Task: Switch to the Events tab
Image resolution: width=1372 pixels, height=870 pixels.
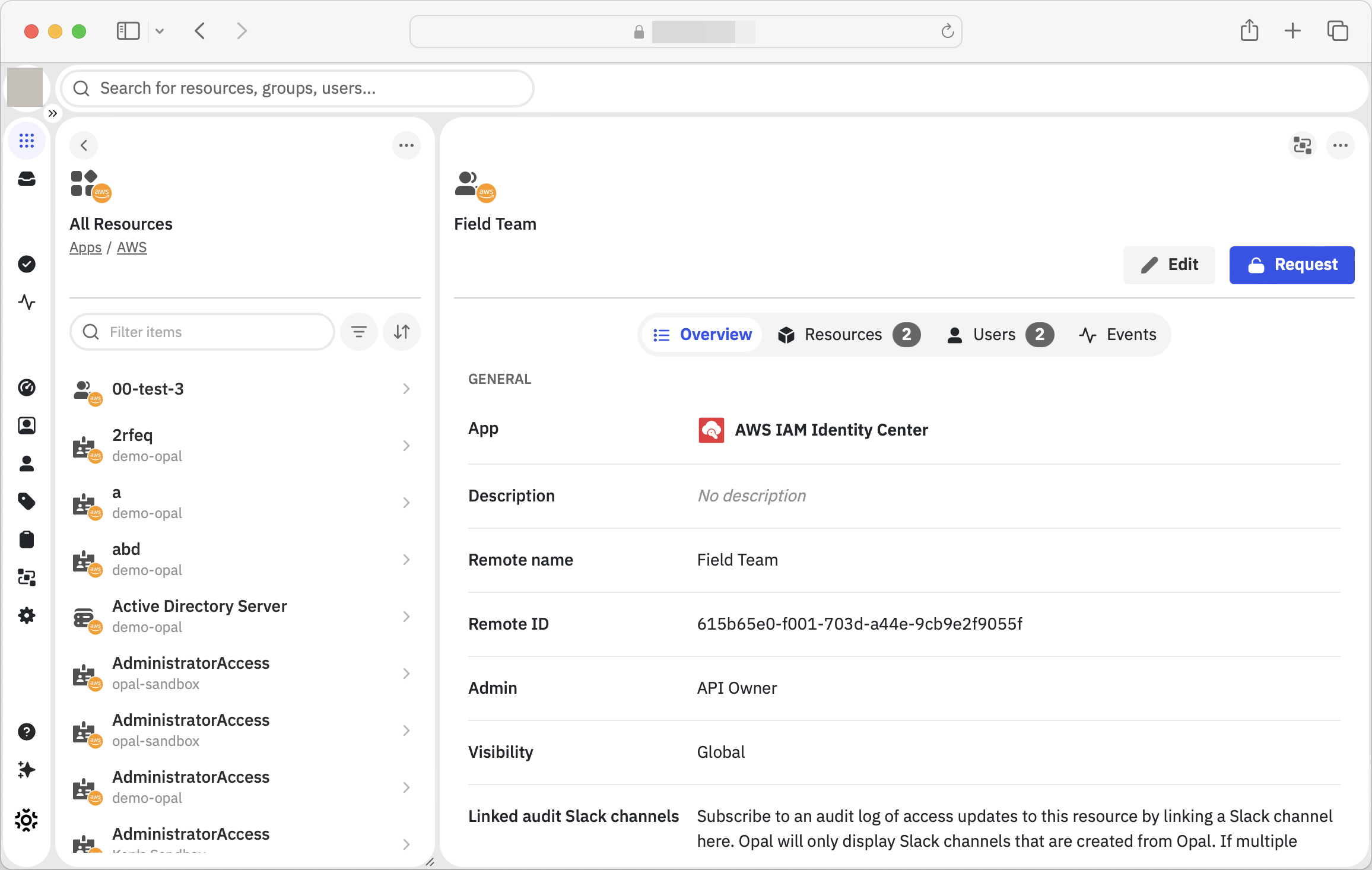Action: [1117, 335]
